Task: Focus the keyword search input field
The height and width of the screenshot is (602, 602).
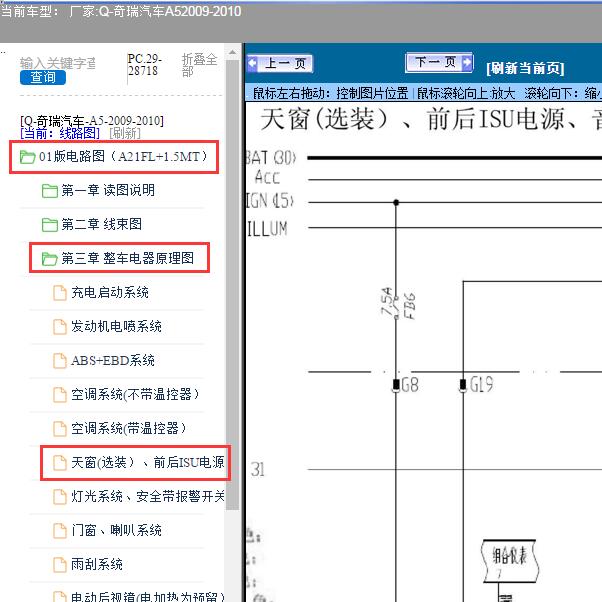Action: coord(58,63)
